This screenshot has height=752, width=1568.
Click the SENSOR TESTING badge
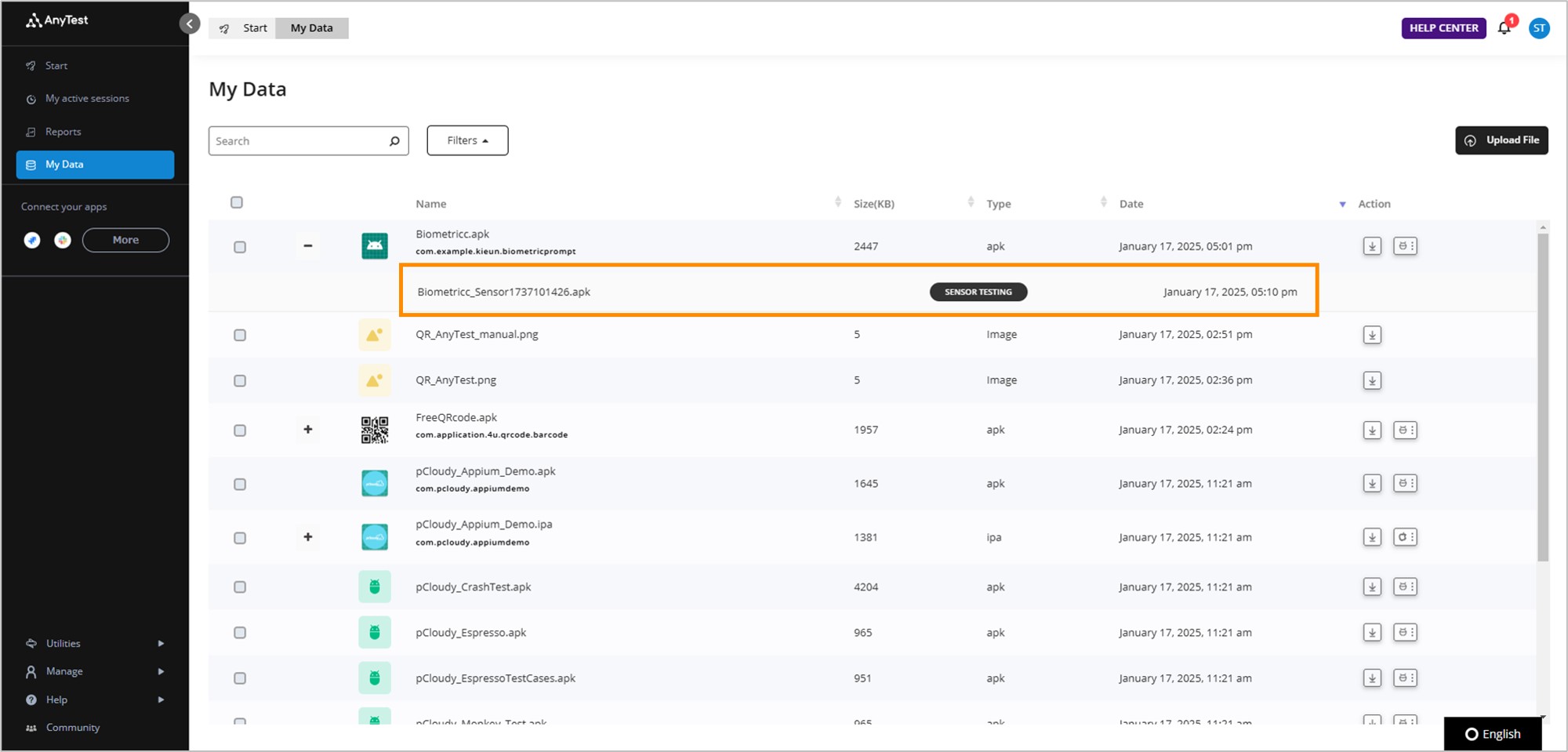[x=978, y=292]
